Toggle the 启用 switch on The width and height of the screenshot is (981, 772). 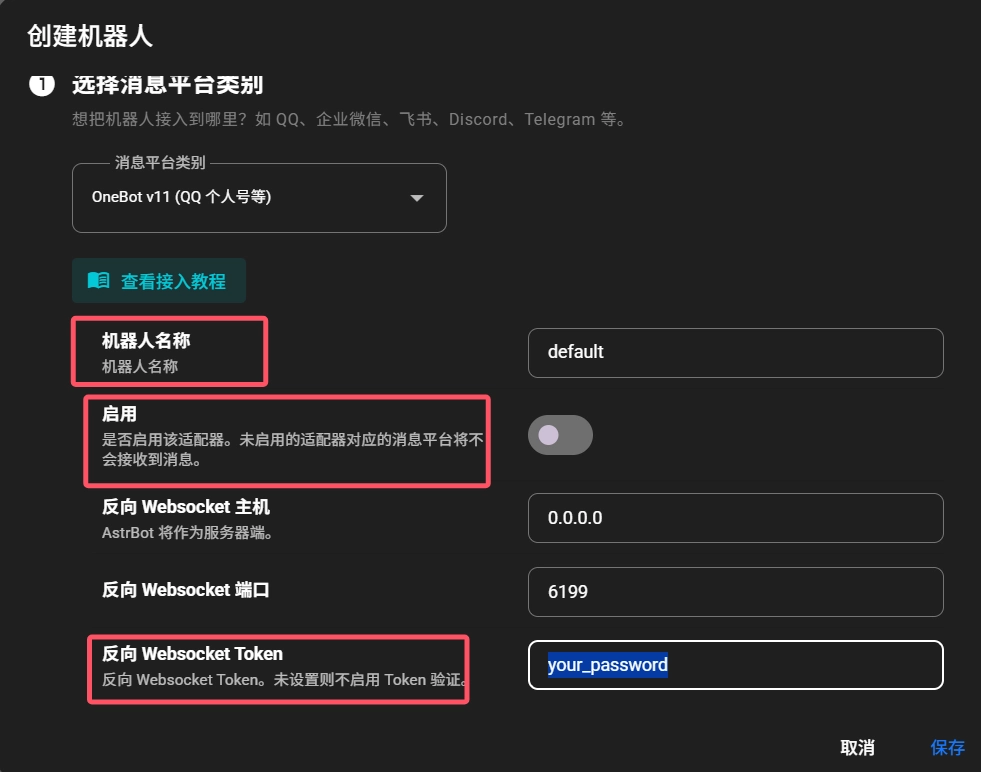pos(560,435)
